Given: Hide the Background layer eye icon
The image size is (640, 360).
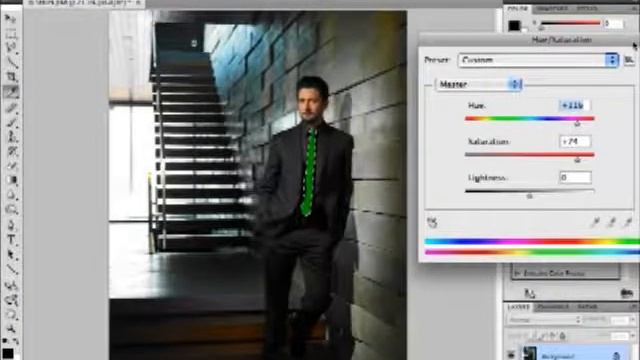Looking at the screenshot, I should point(511,354).
